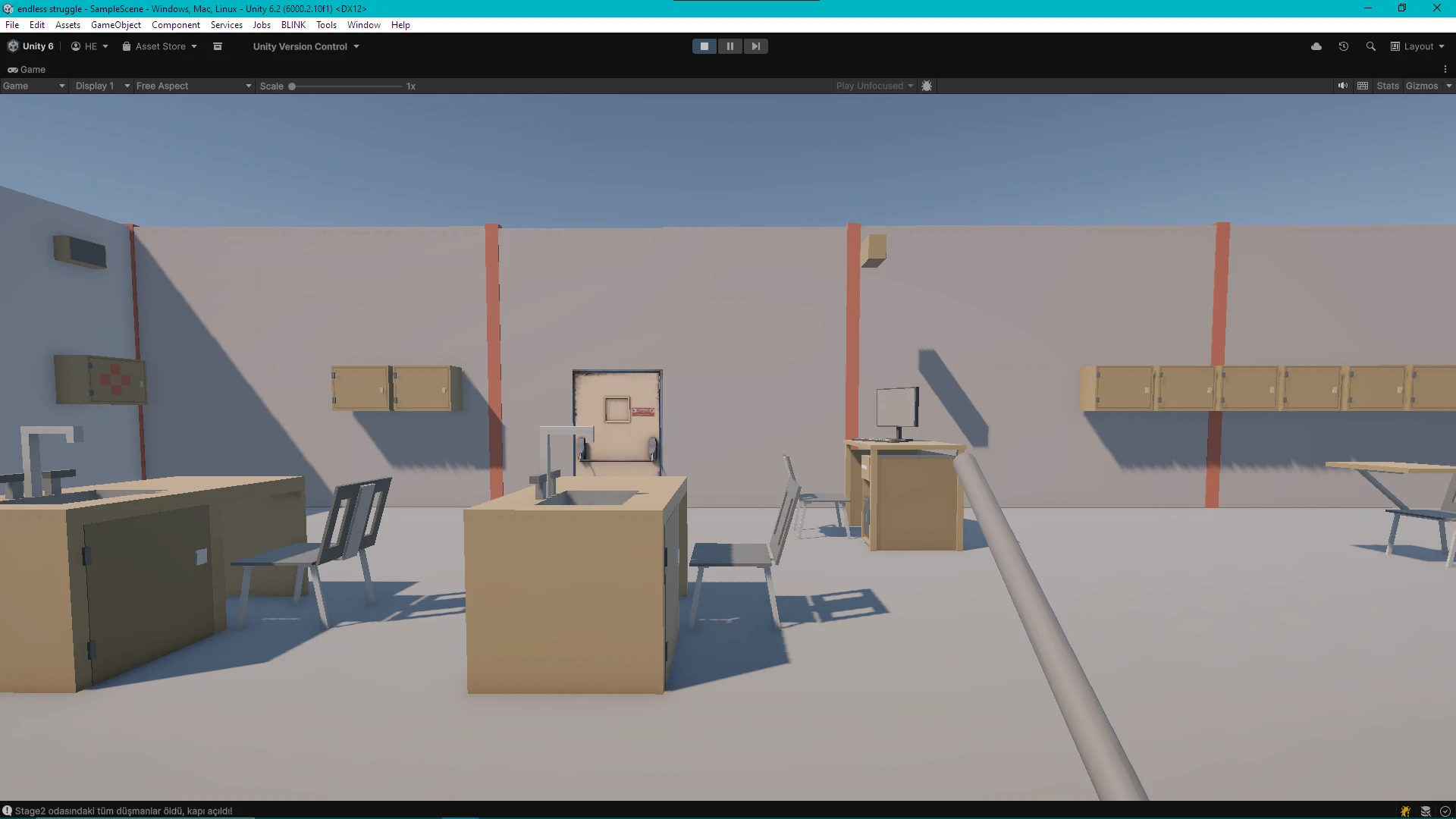
Task: Toggle the Stats overlay
Action: (x=1388, y=86)
